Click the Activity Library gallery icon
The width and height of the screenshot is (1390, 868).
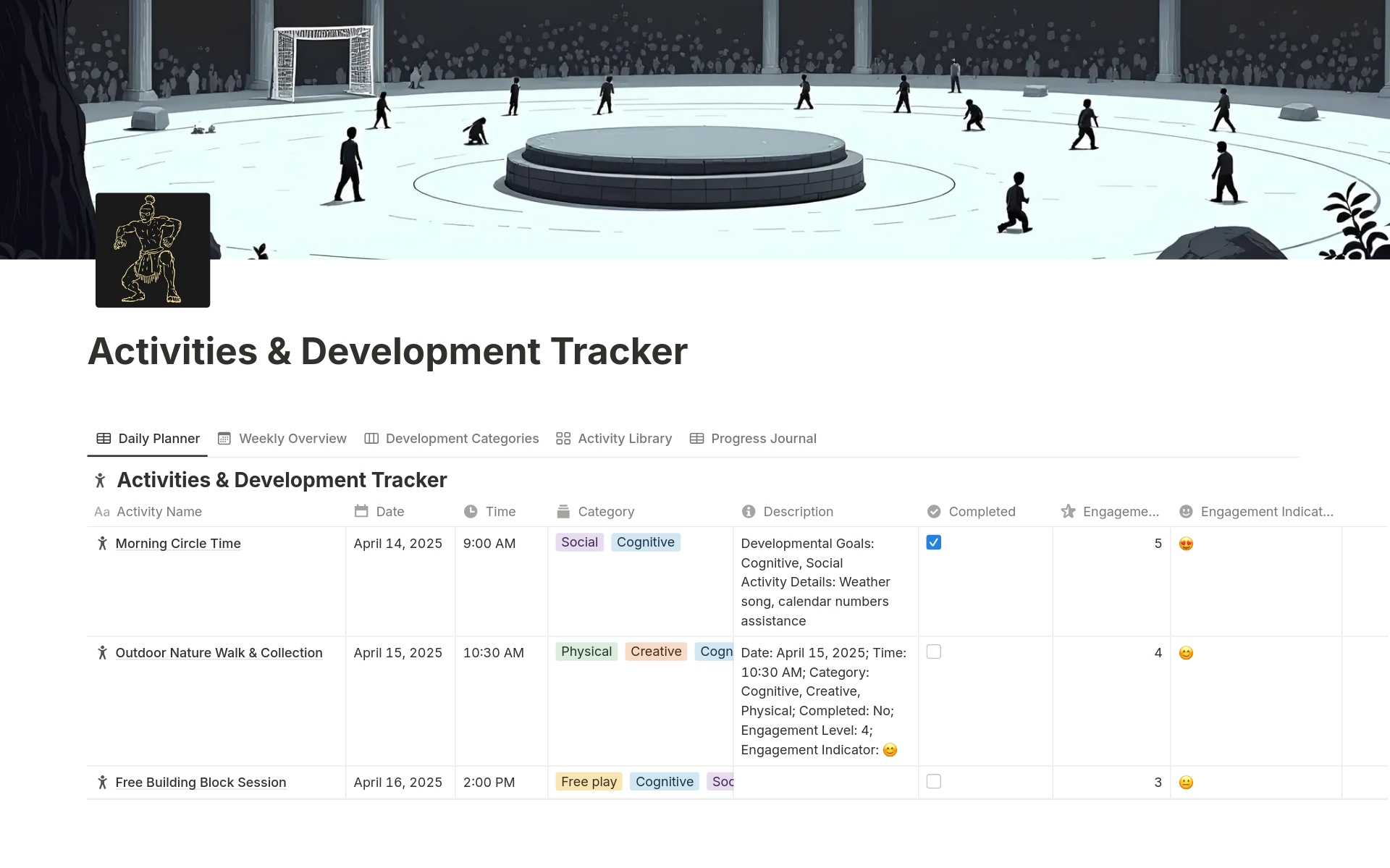563,439
